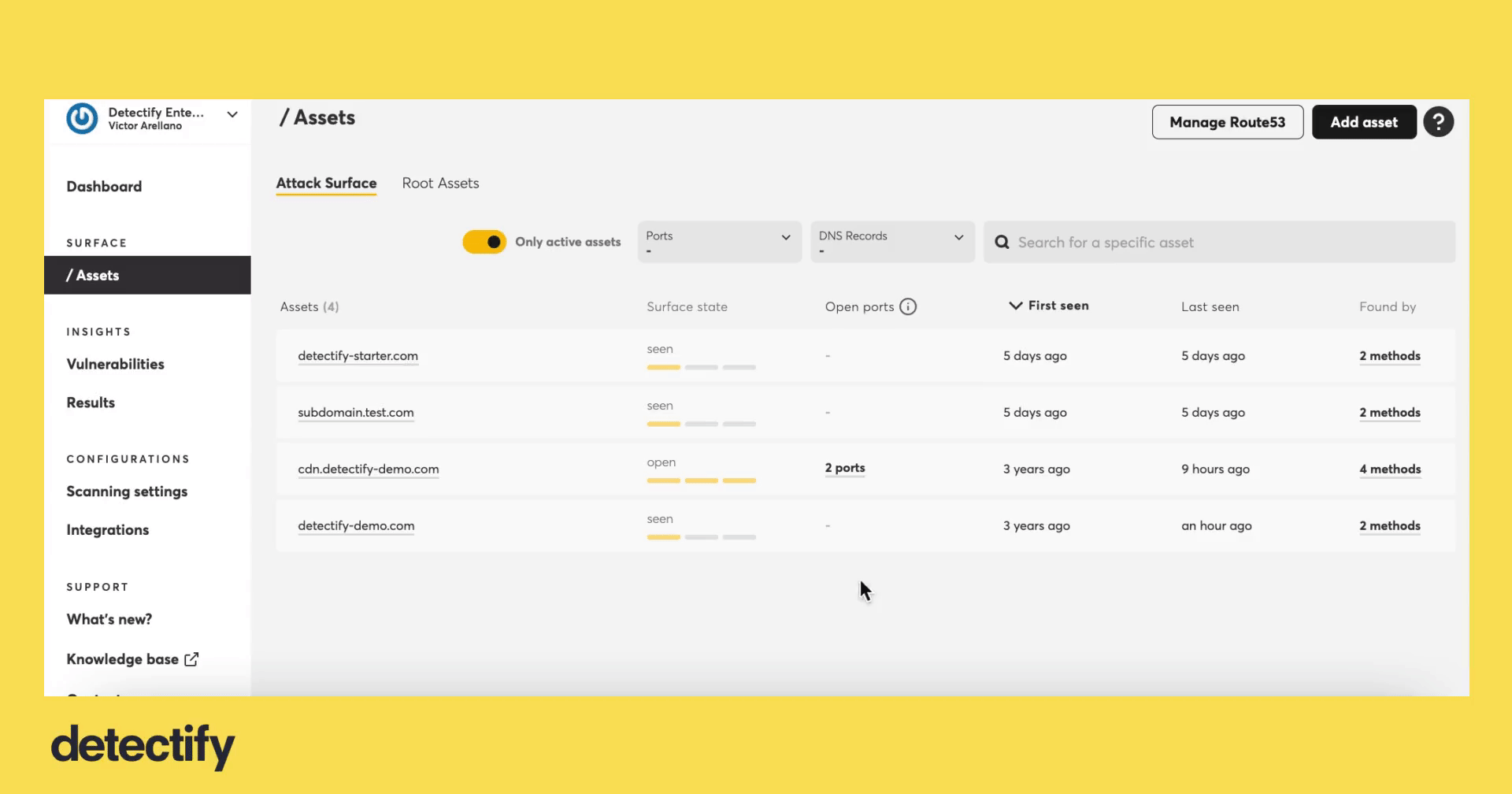This screenshot has height=794, width=1512.
Task: Click the First seen sort arrow
Action: point(1016,306)
